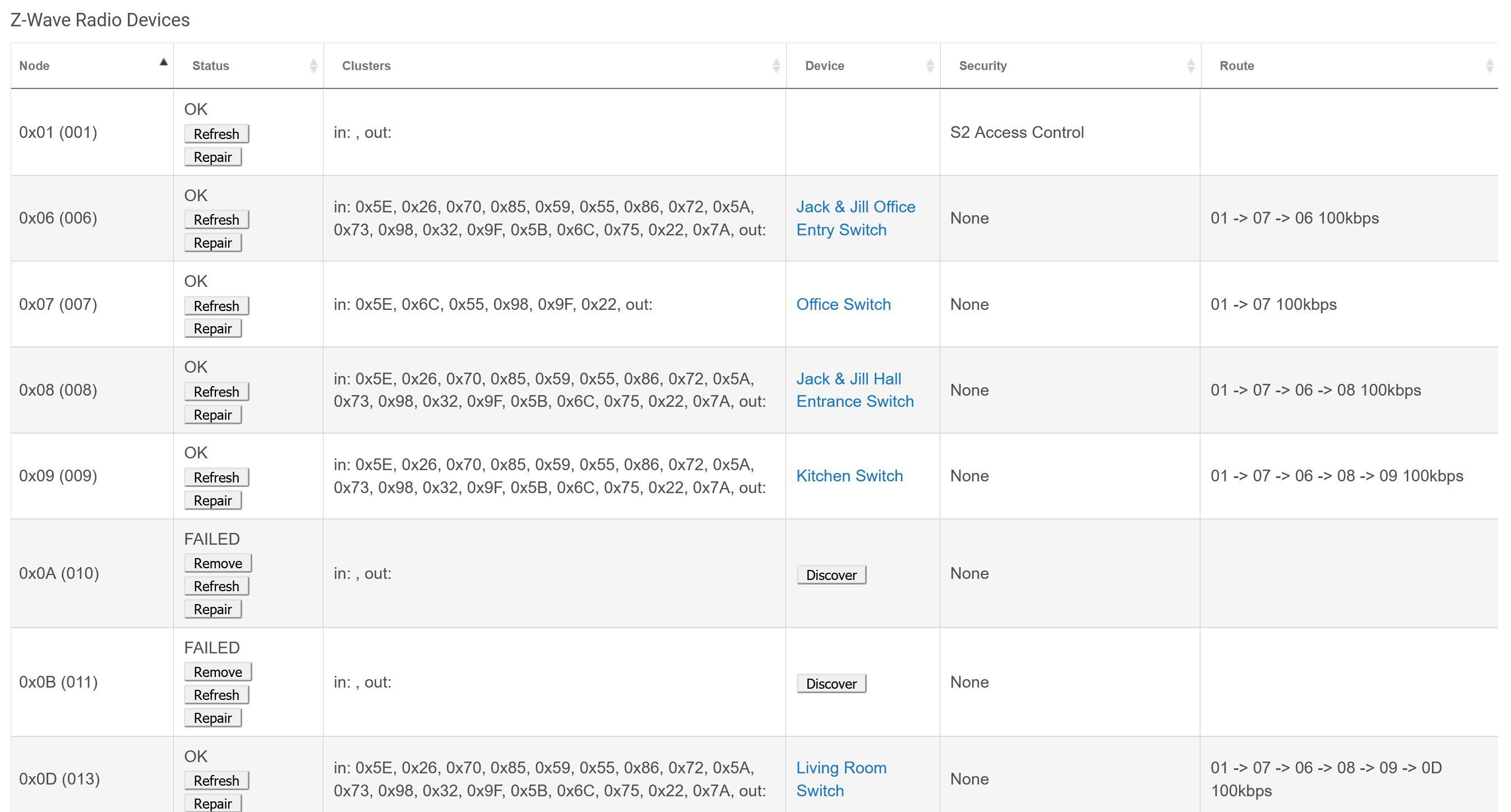The width and height of the screenshot is (1511, 812).
Task: Refresh node 0x08 (008)
Action: [x=216, y=391]
